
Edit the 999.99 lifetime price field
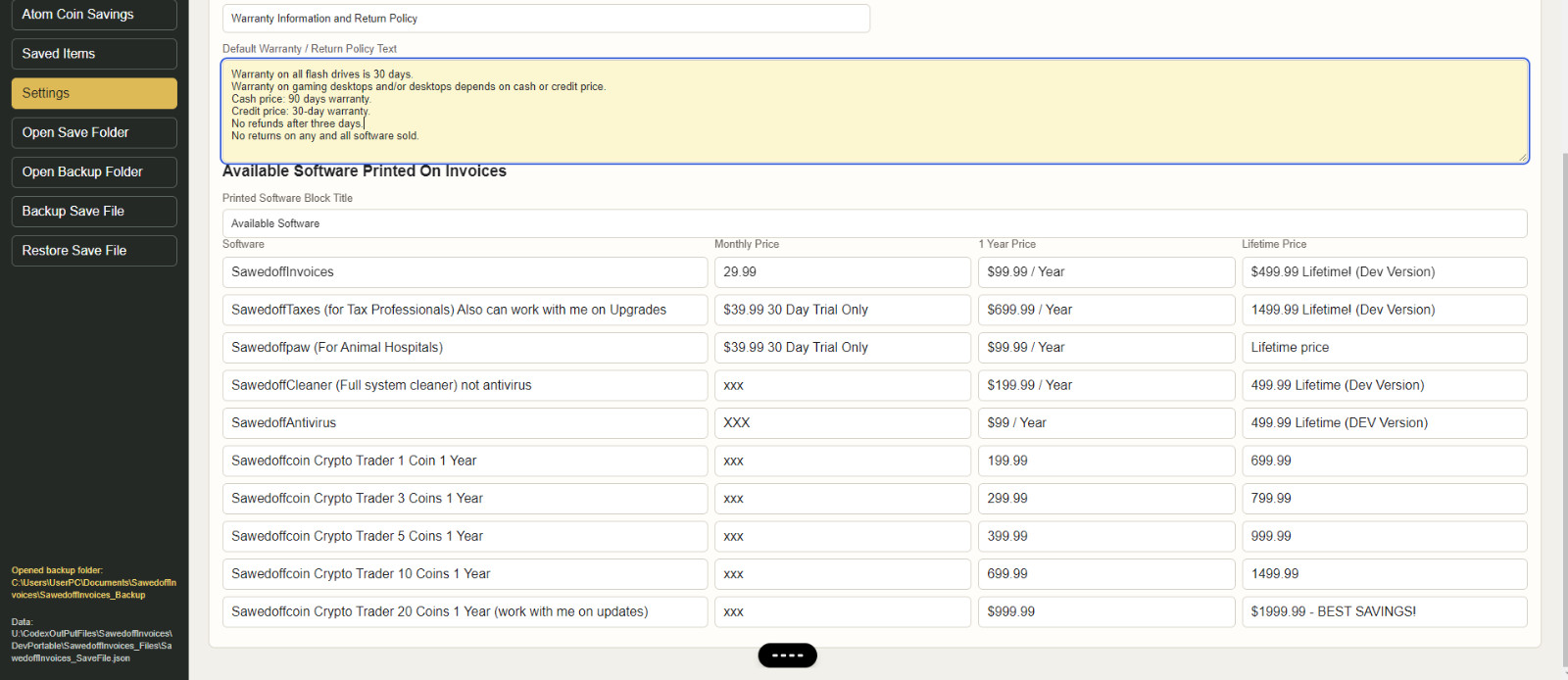1385,536
